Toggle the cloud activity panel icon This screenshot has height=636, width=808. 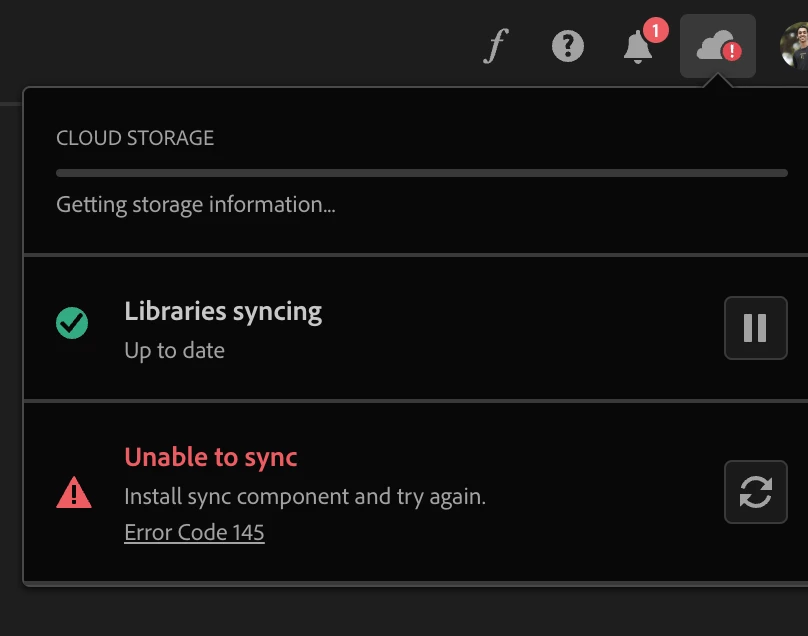pos(715,46)
